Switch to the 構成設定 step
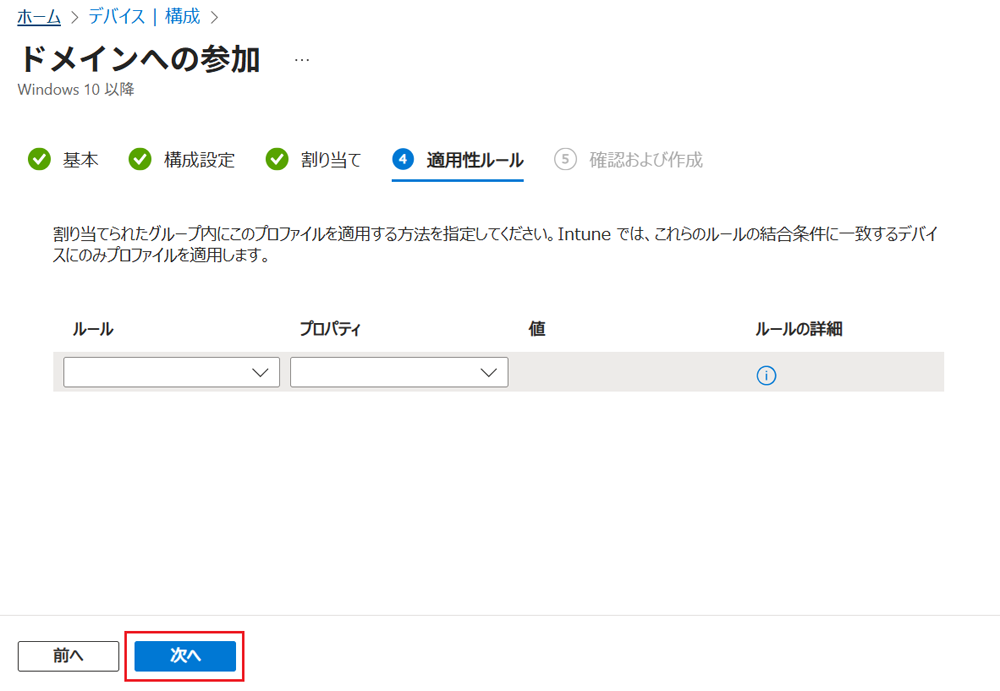Image resolution: width=1000 pixels, height=691 pixels. tap(199, 160)
